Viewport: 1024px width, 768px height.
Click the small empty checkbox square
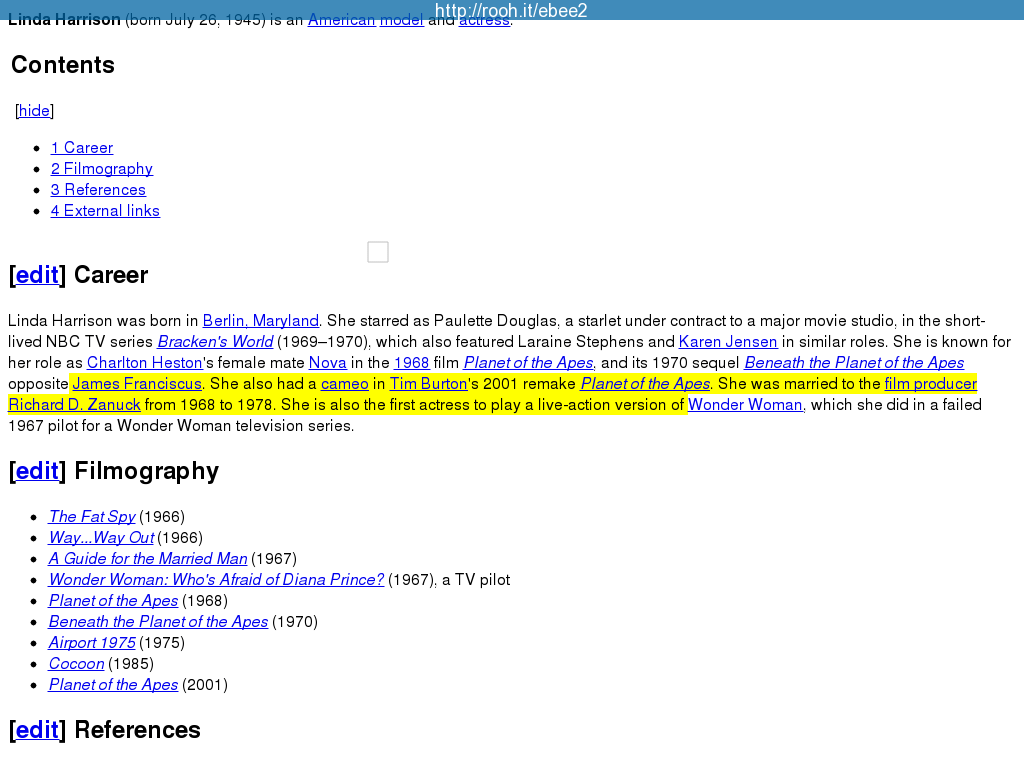click(378, 252)
